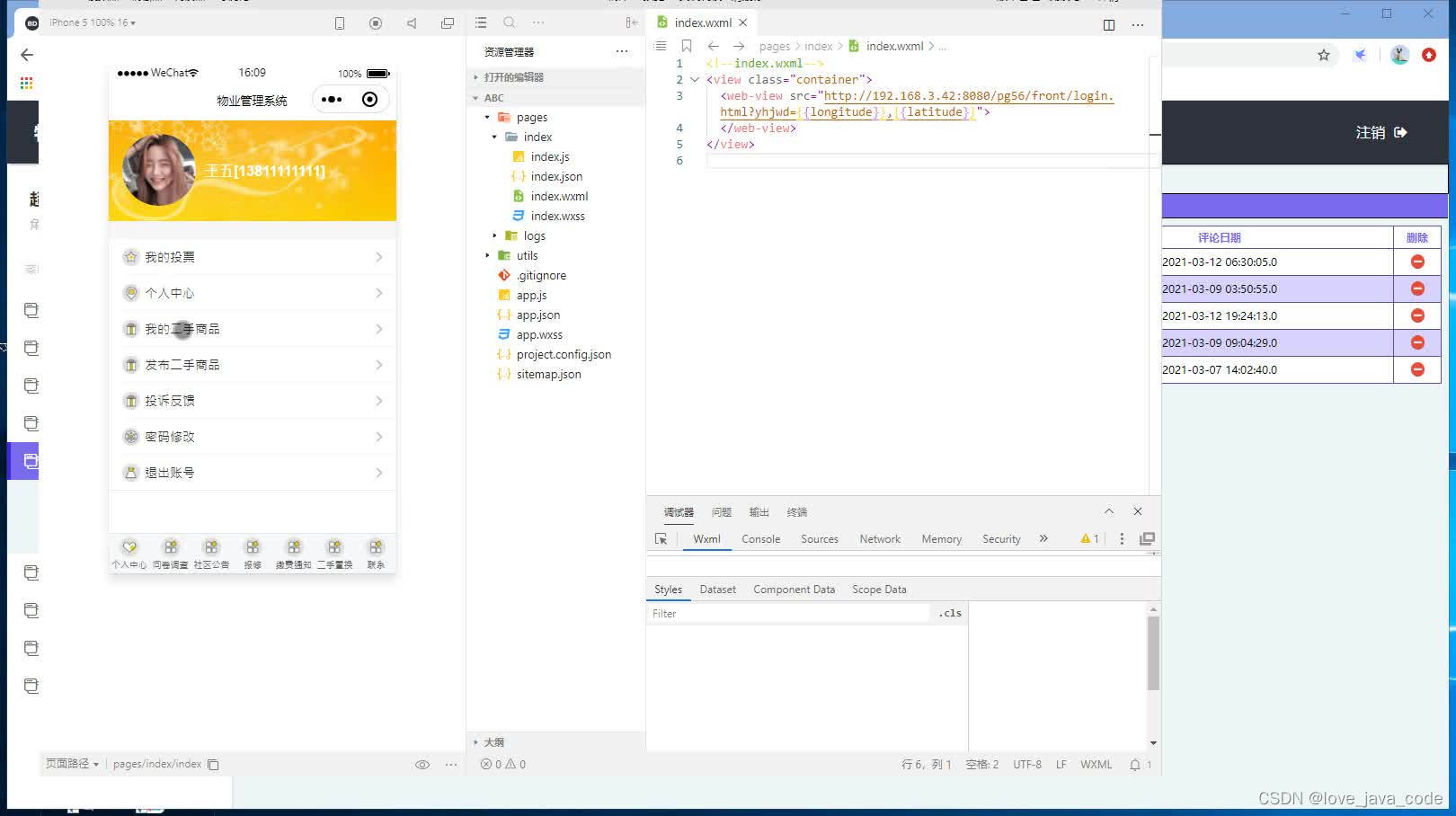Close the index.wxml editor tab
The width and height of the screenshot is (1456, 816).
pos(743,23)
